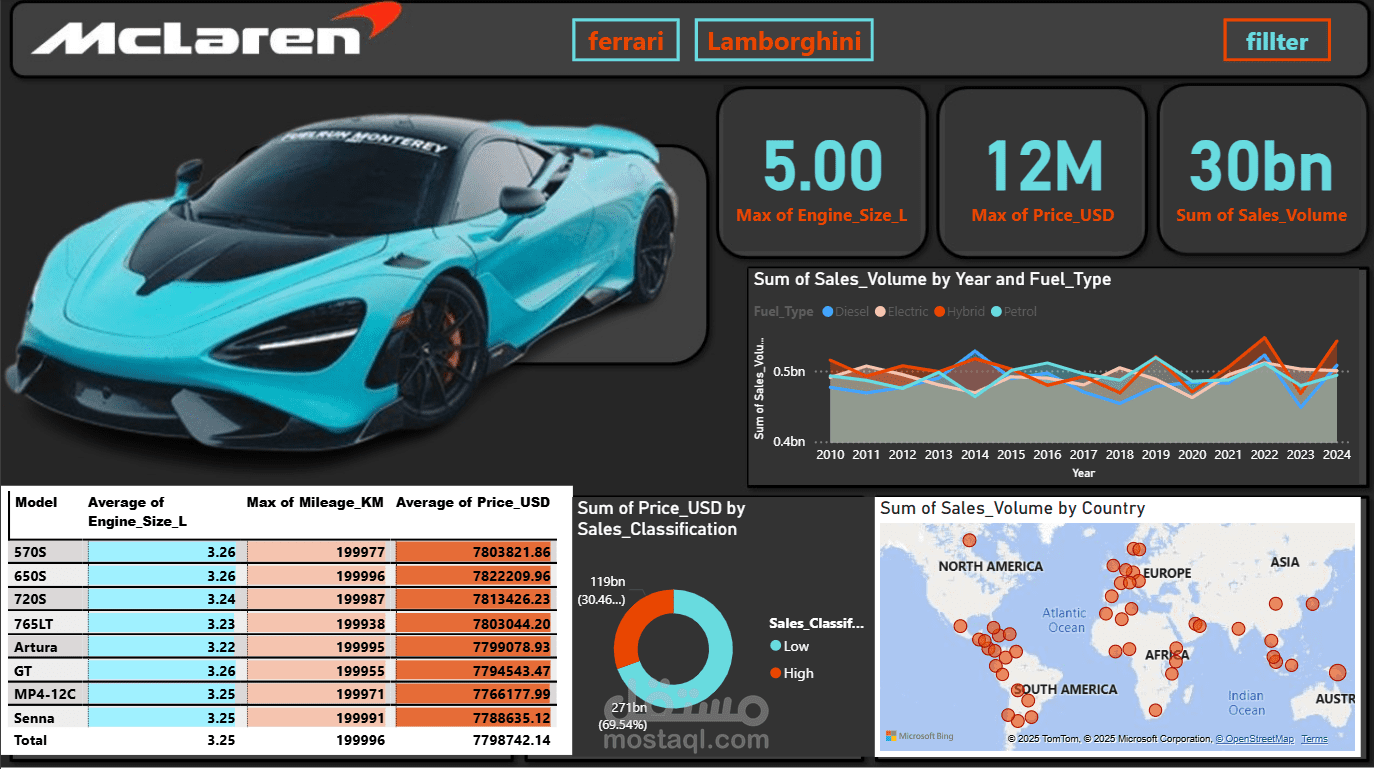
Task: Click the 0.4bn y-axis label
Action: point(789,441)
